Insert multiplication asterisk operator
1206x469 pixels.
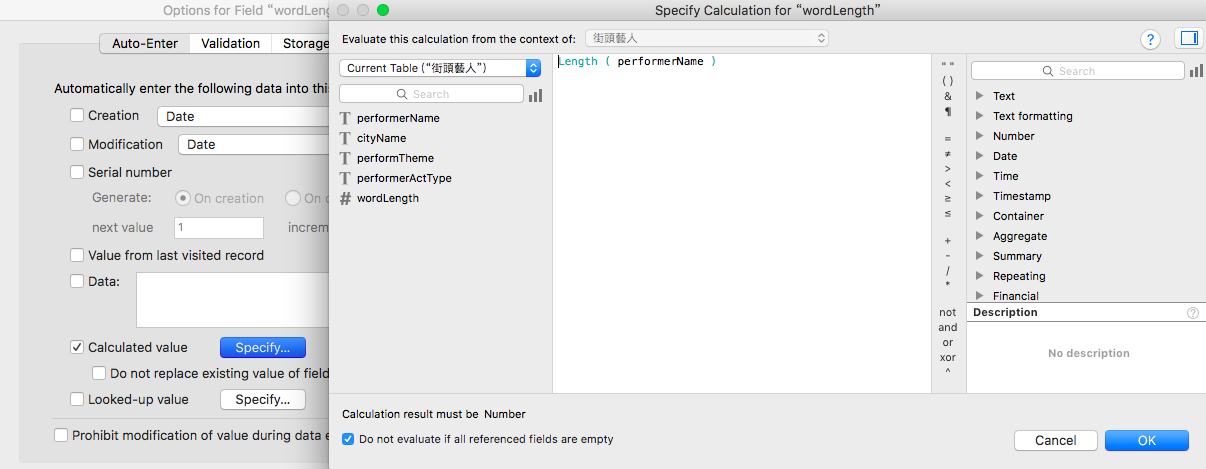[x=948, y=286]
